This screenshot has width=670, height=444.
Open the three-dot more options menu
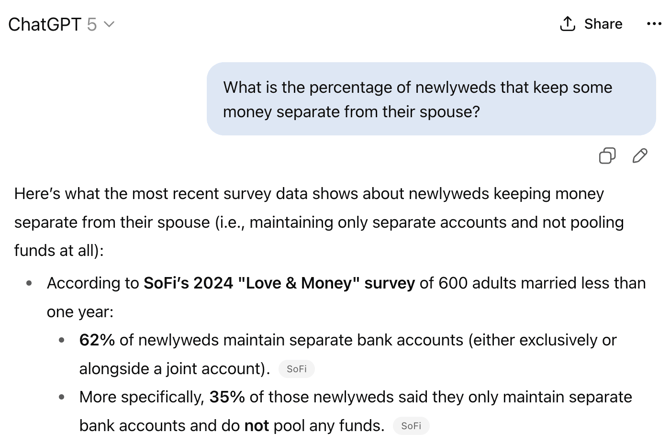[654, 24]
